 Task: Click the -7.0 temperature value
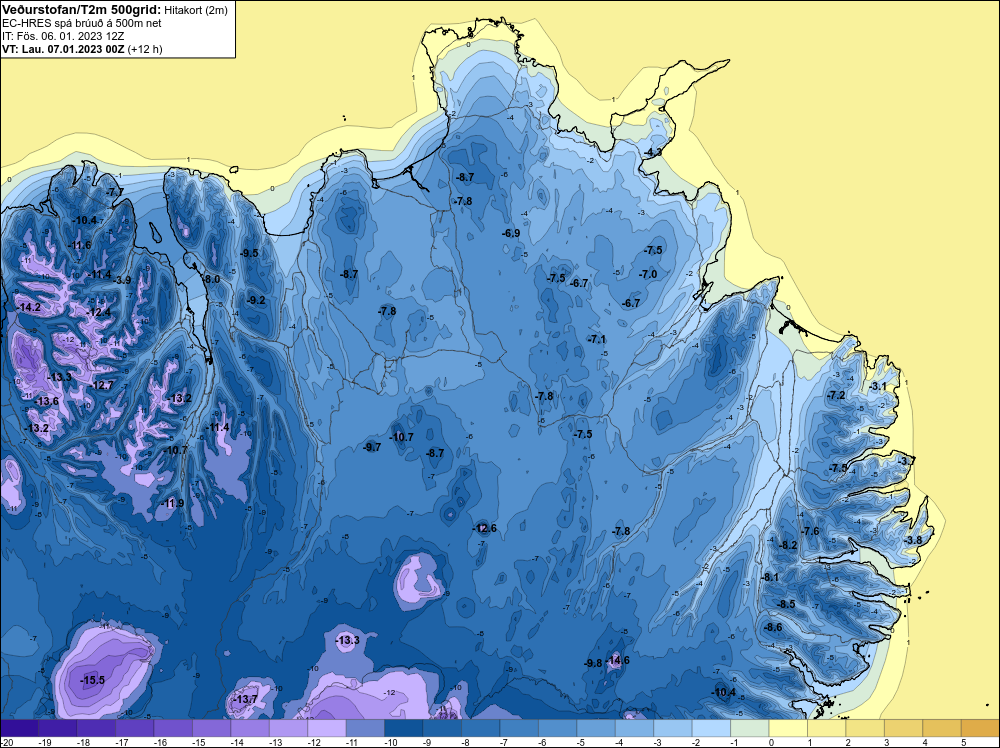coord(648,274)
